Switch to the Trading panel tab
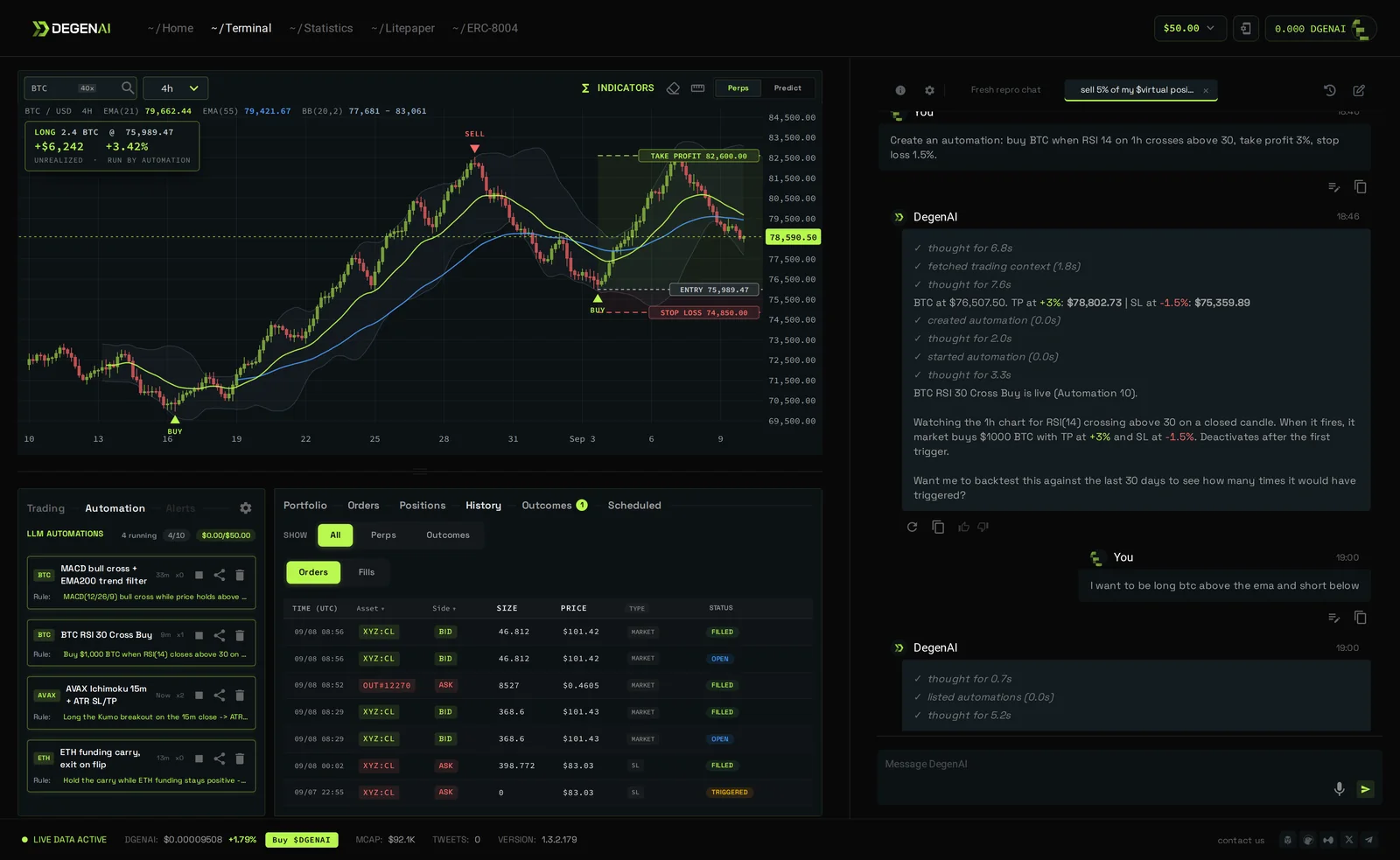The width and height of the screenshot is (1400, 860). coord(45,508)
